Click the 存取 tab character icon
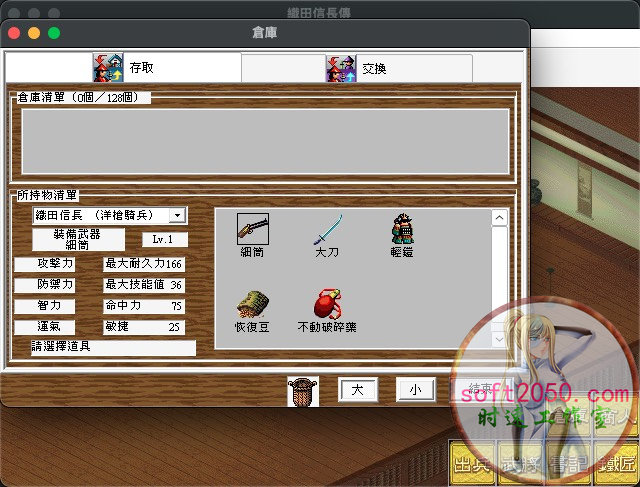The height and width of the screenshot is (487, 640). point(107,68)
